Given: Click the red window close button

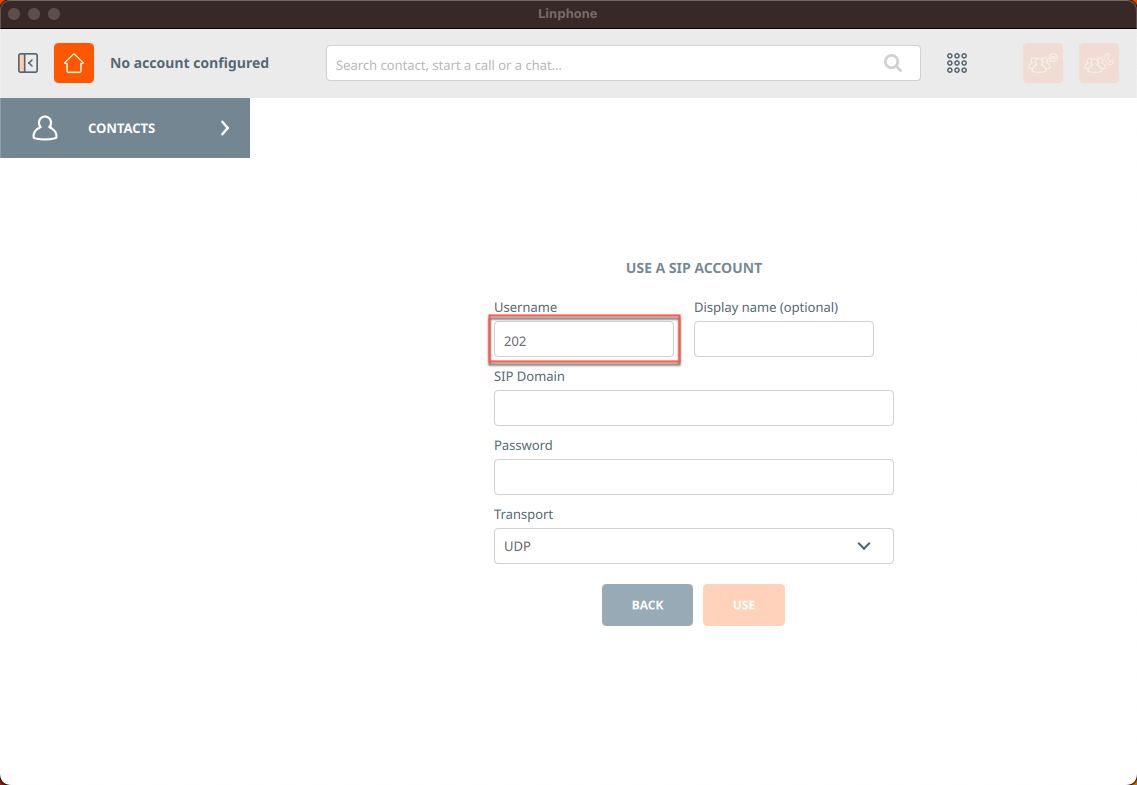Looking at the screenshot, I should tap(14, 14).
